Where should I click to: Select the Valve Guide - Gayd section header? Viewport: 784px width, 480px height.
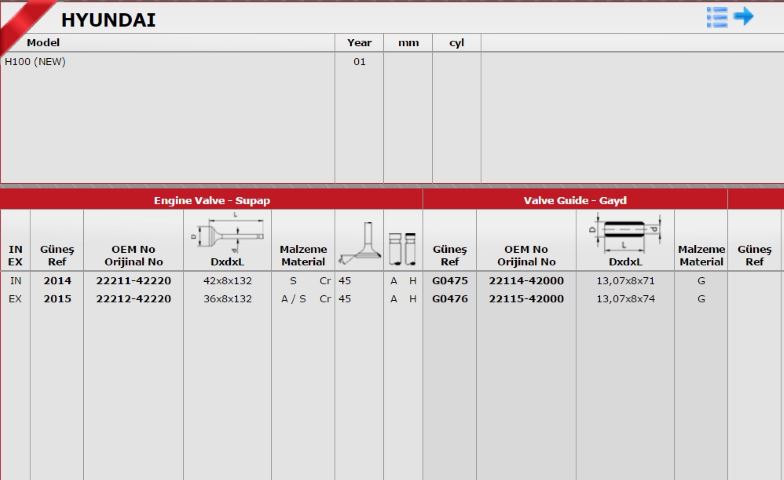[575, 200]
